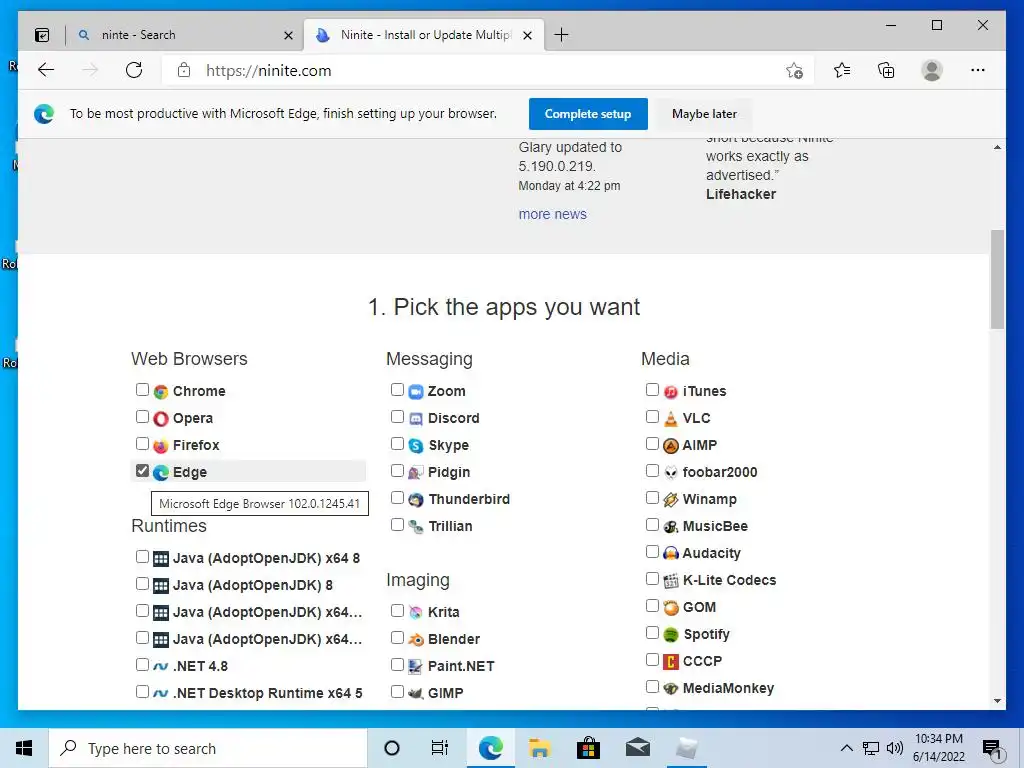Open the Windows Start menu
Screen dimensions: 1024x768
pyautogui.click(x=24, y=748)
